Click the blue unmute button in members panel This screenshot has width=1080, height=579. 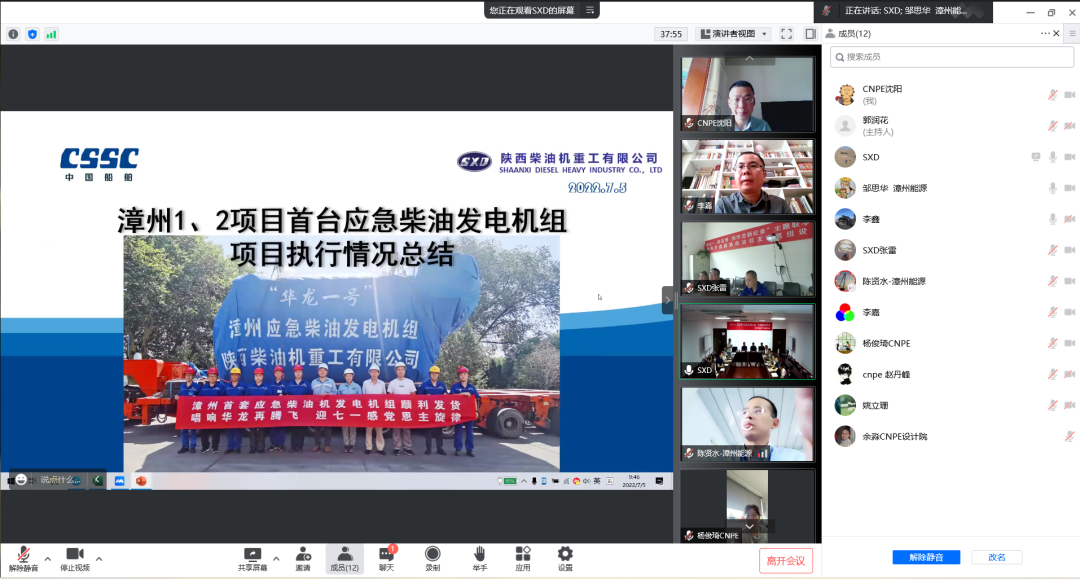[x=926, y=557]
